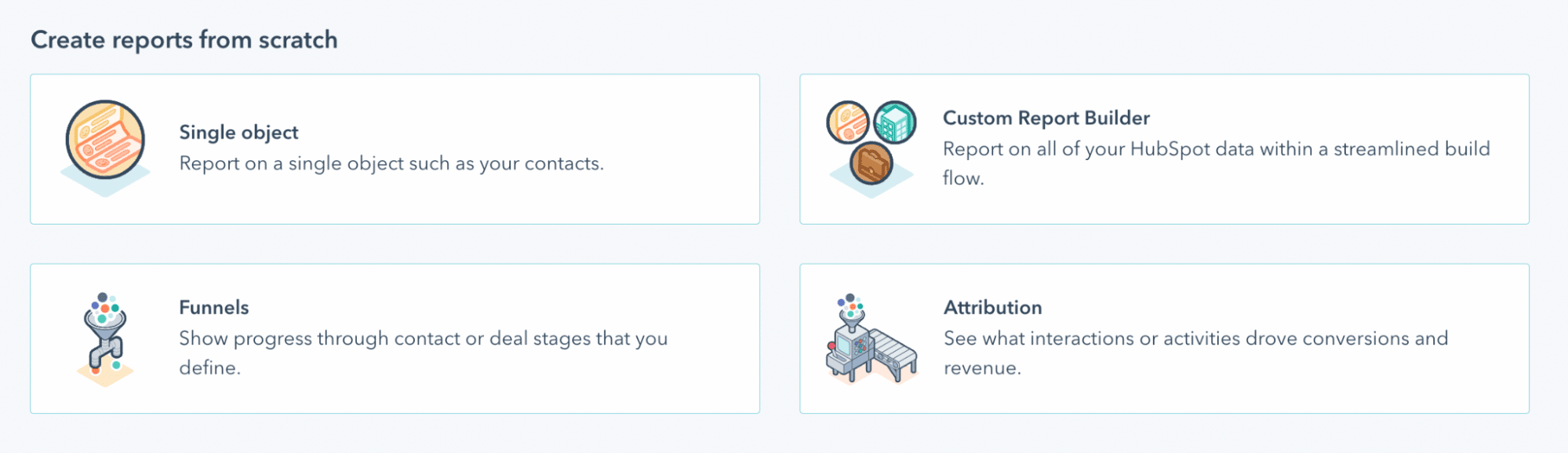Select the Funnels title text
Screen dimensions: 1568x453
[213, 307]
